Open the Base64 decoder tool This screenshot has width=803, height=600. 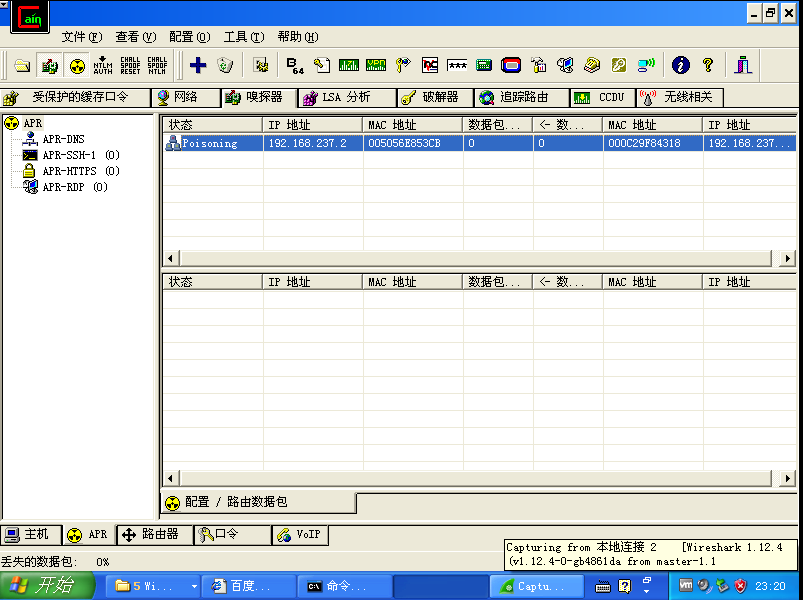pos(295,65)
